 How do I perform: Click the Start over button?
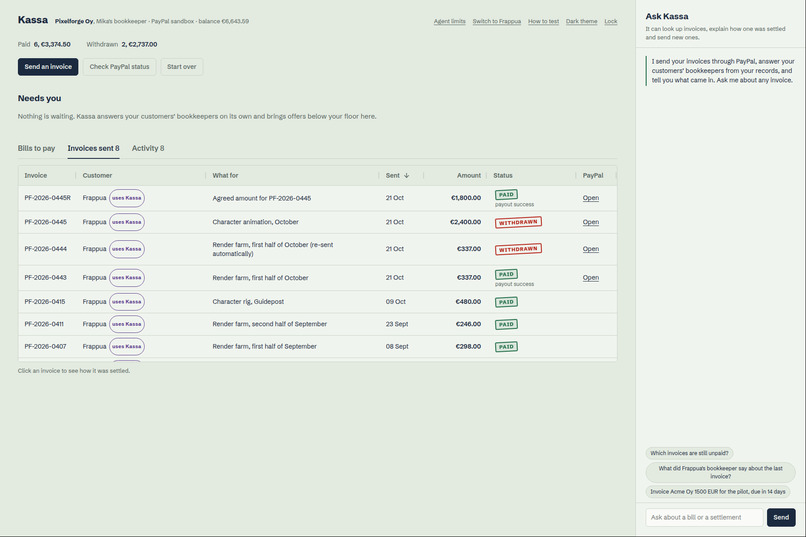click(x=181, y=67)
